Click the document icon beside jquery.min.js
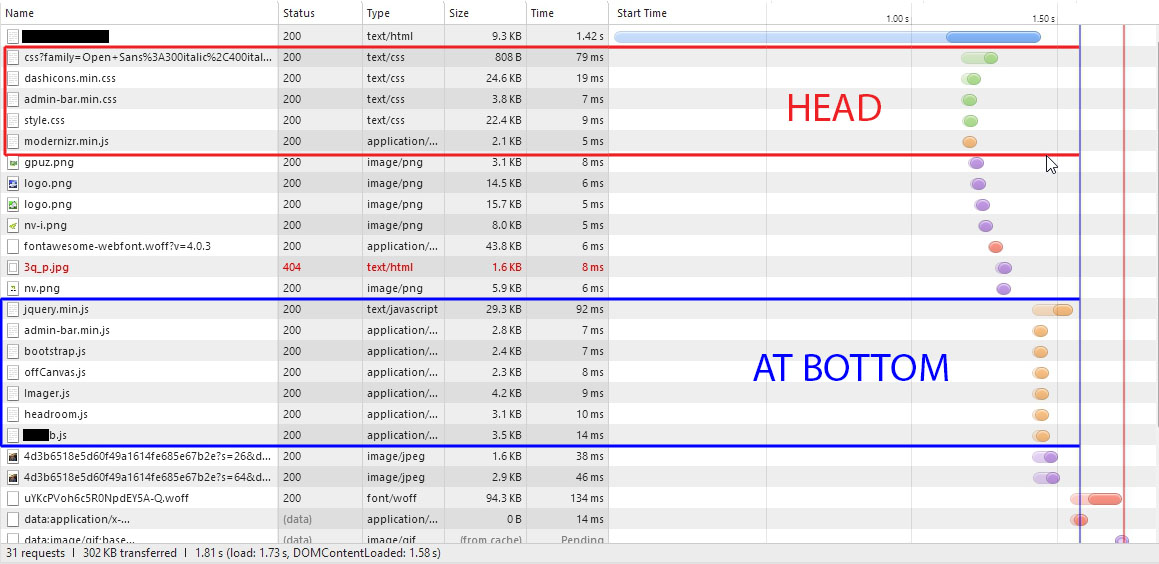1159x564 pixels. click(x=13, y=309)
